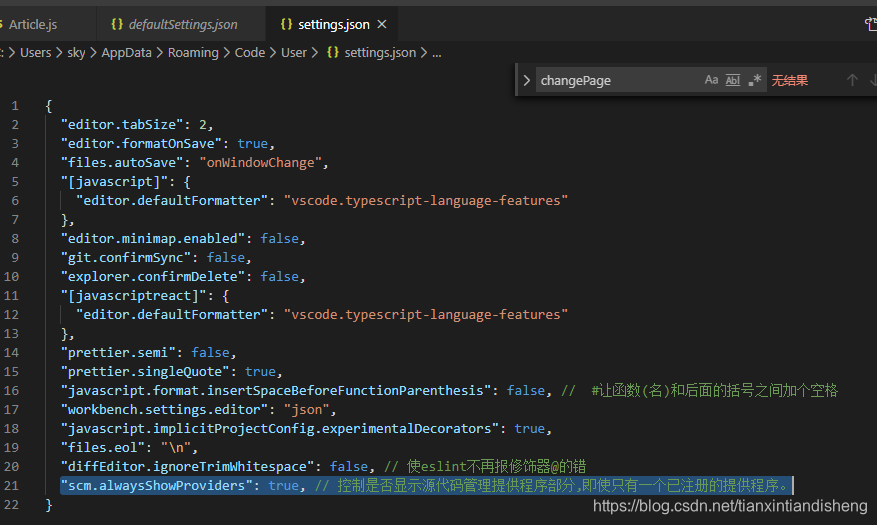This screenshot has height=525, width=877.
Task: Toggle Match Whole Word in find widget
Action: tap(733, 80)
